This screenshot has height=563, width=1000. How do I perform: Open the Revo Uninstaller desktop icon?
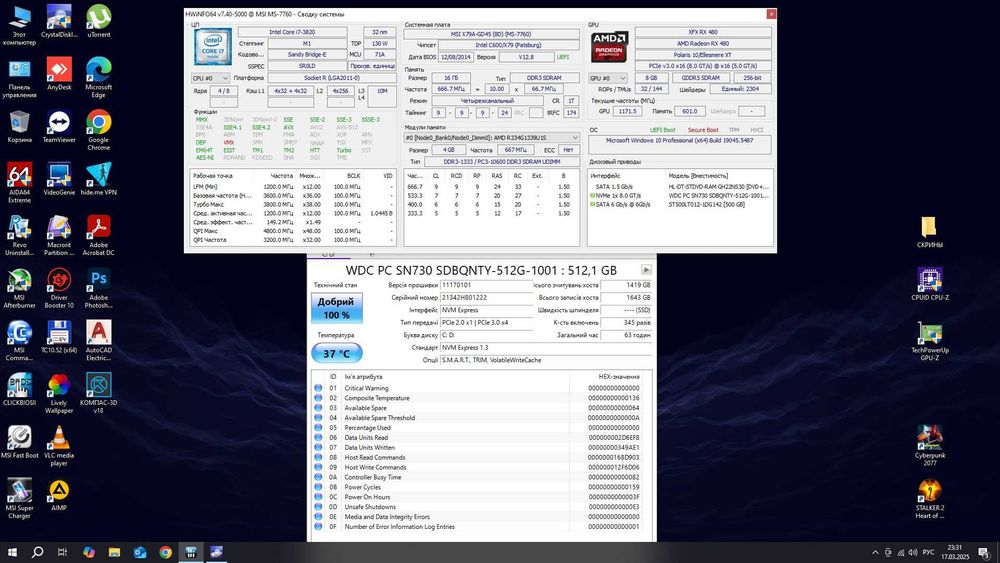[x=19, y=235]
